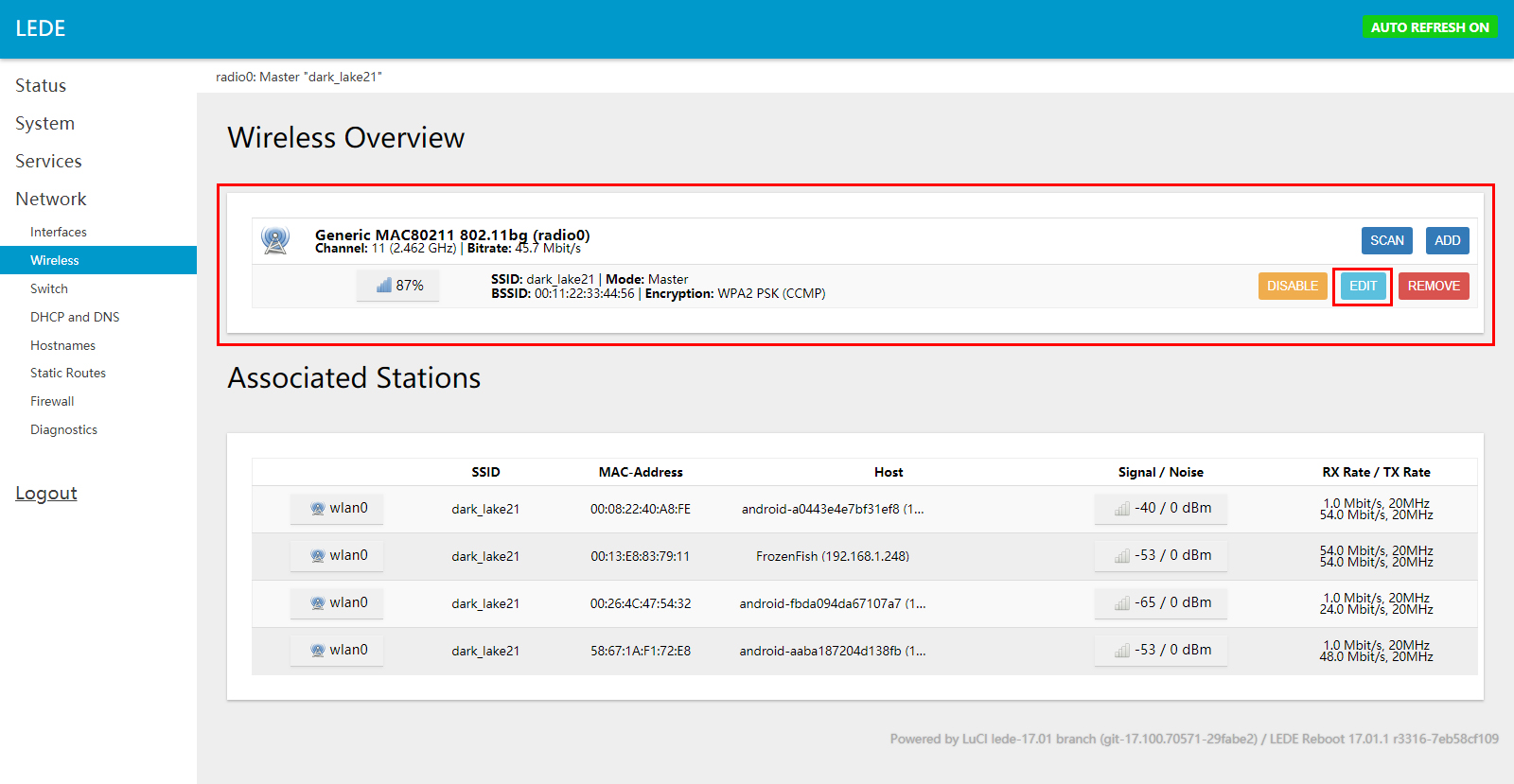Toggle the Auto Refresh On indicator
The height and width of the screenshot is (784, 1514).
tap(1429, 27)
